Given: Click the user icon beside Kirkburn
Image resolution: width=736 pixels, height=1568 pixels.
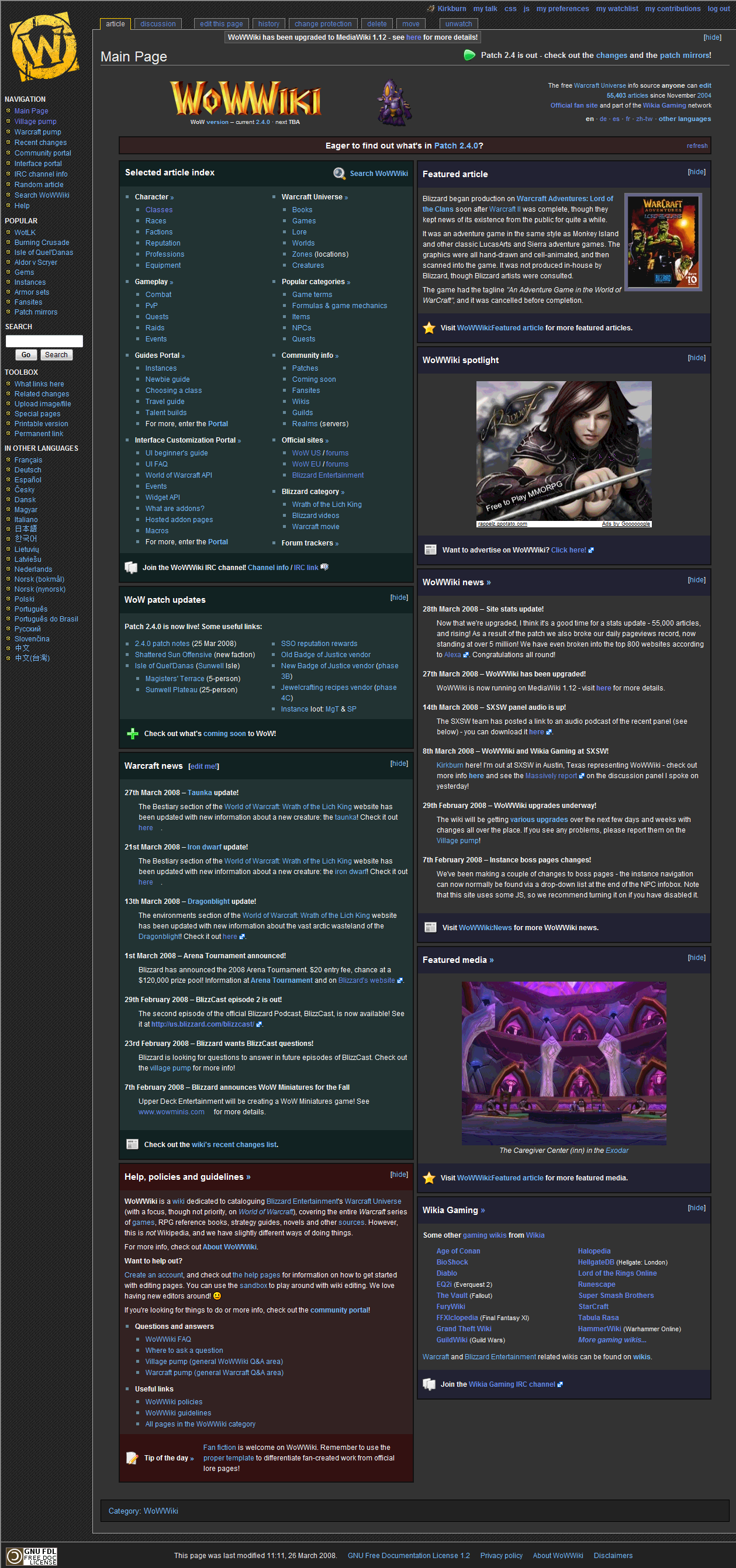Looking at the screenshot, I should pos(431,9).
